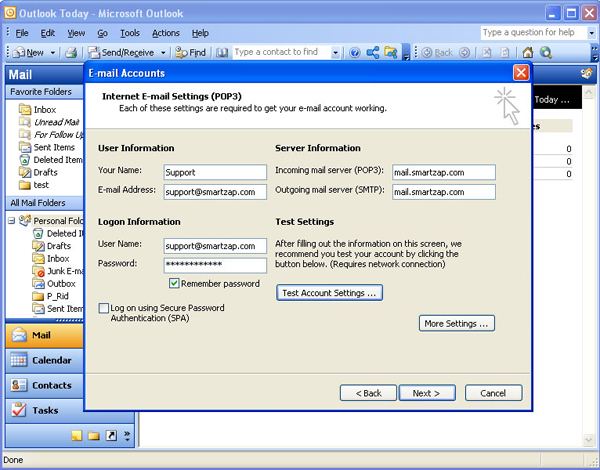Click the New mail item toolbar icon

pyautogui.click(x=28, y=52)
